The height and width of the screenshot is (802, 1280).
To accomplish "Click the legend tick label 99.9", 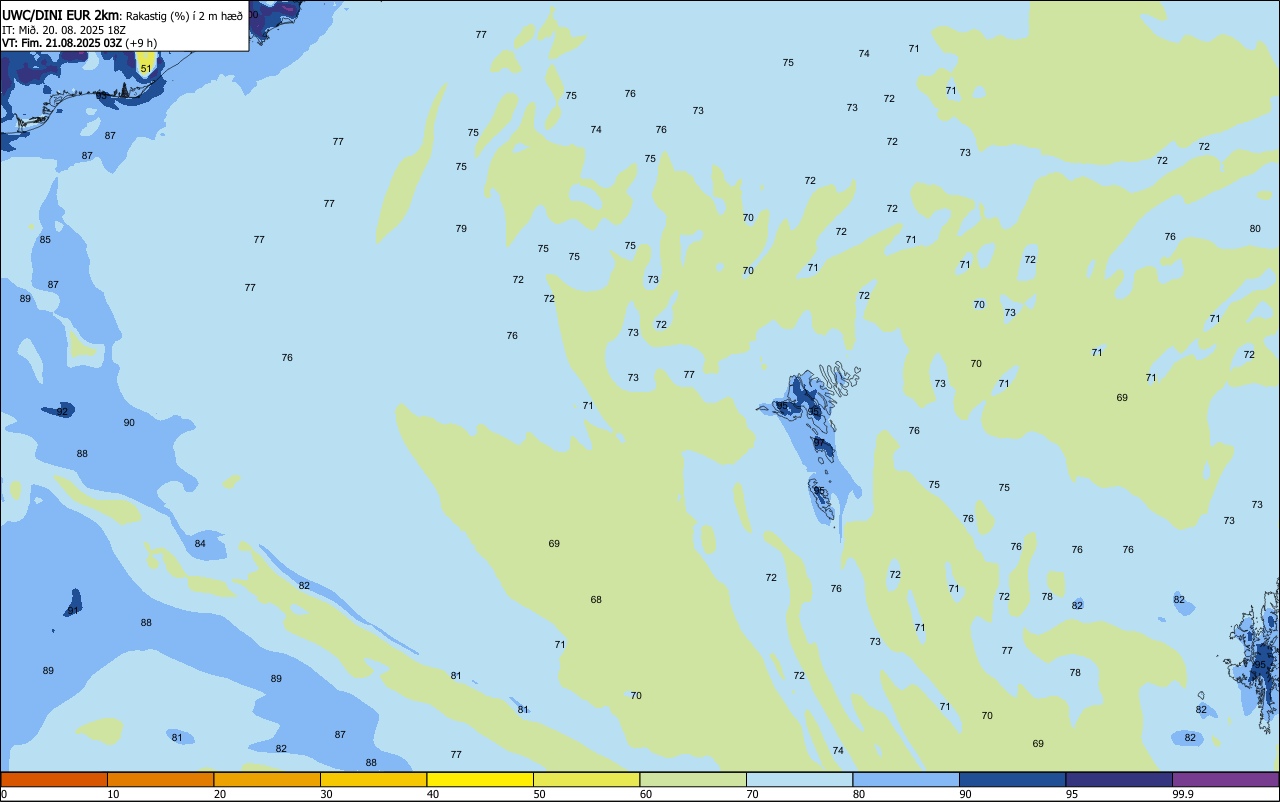I will 1184,794.
